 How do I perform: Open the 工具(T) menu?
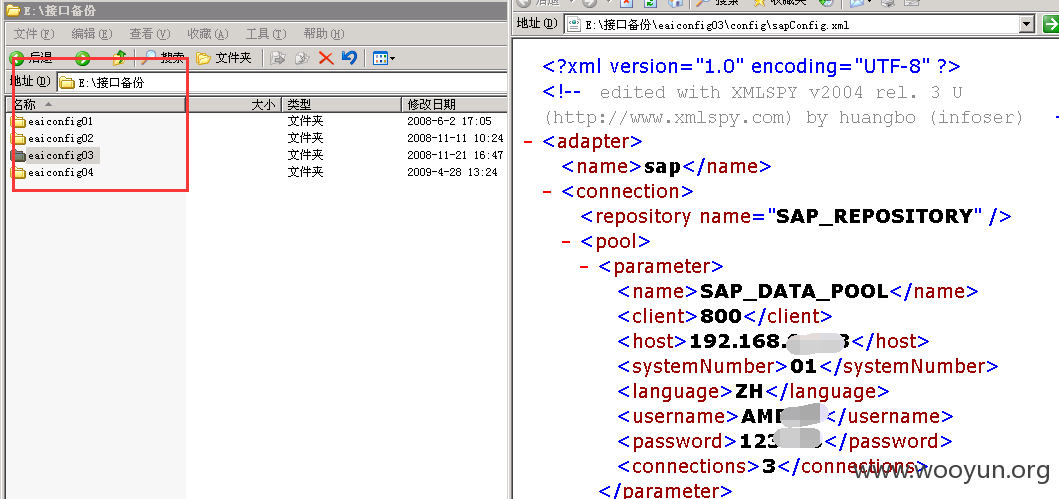(x=265, y=34)
